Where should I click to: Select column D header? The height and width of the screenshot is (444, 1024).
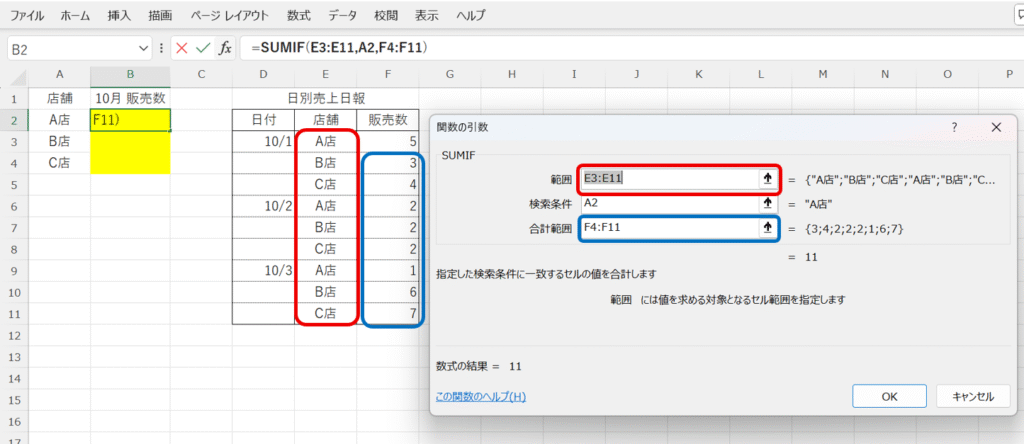tap(263, 75)
